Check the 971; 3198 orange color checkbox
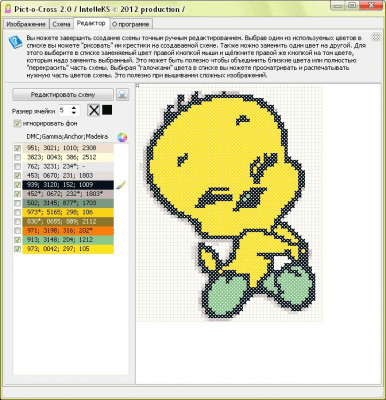This screenshot has width=386, height=400. coord(17,231)
